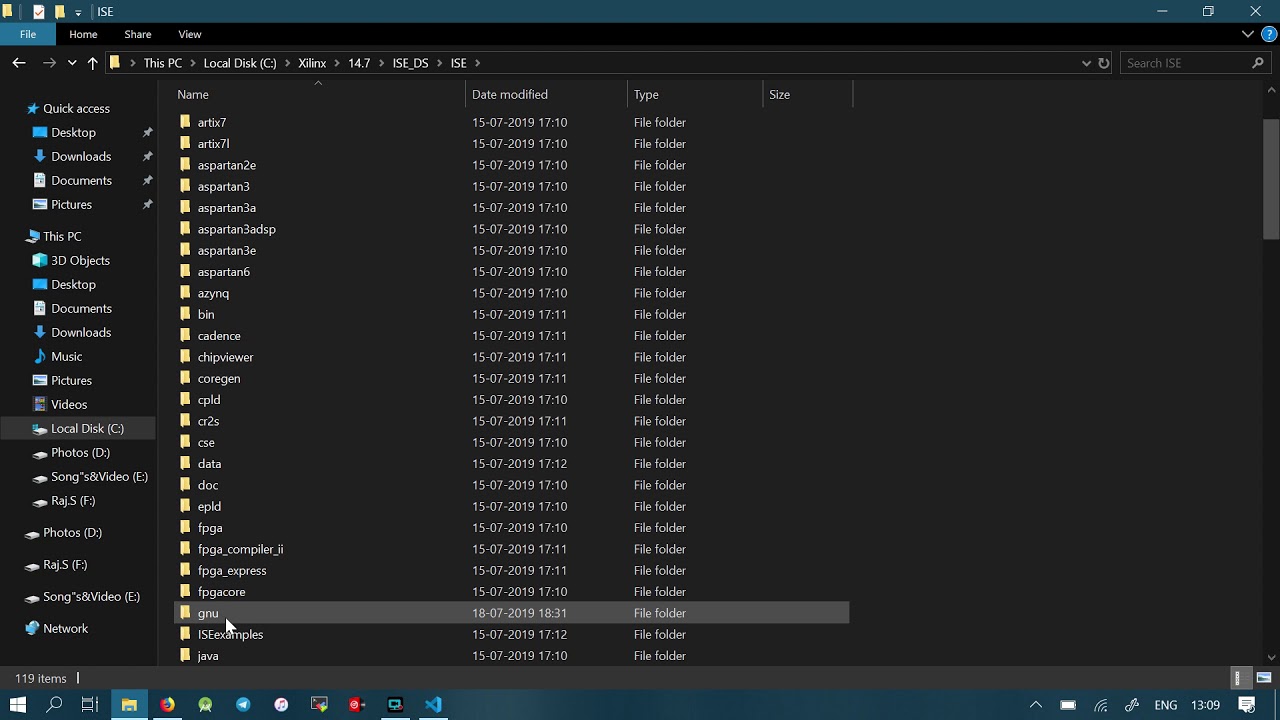
Task: Open the address bar folder icon
Action: [115, 63]
